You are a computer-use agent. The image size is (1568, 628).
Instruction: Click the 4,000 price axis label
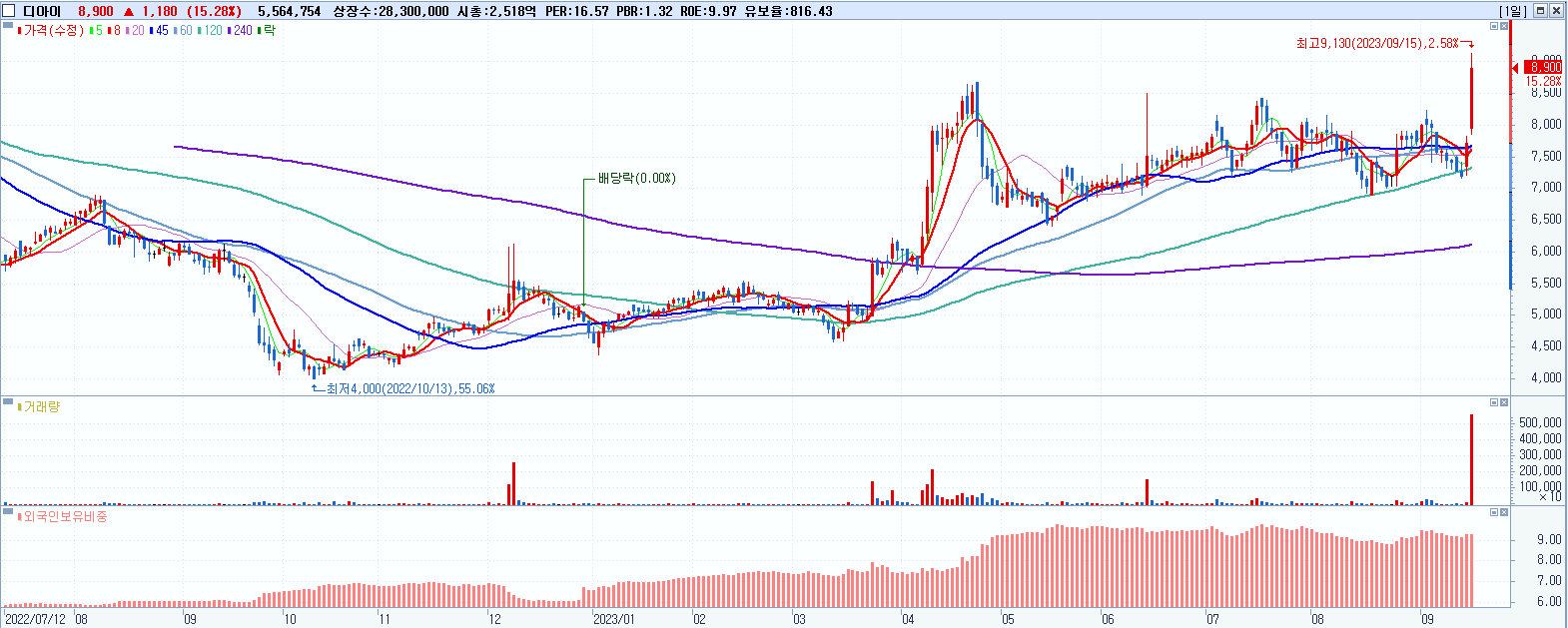click(x=1546, y=377)
